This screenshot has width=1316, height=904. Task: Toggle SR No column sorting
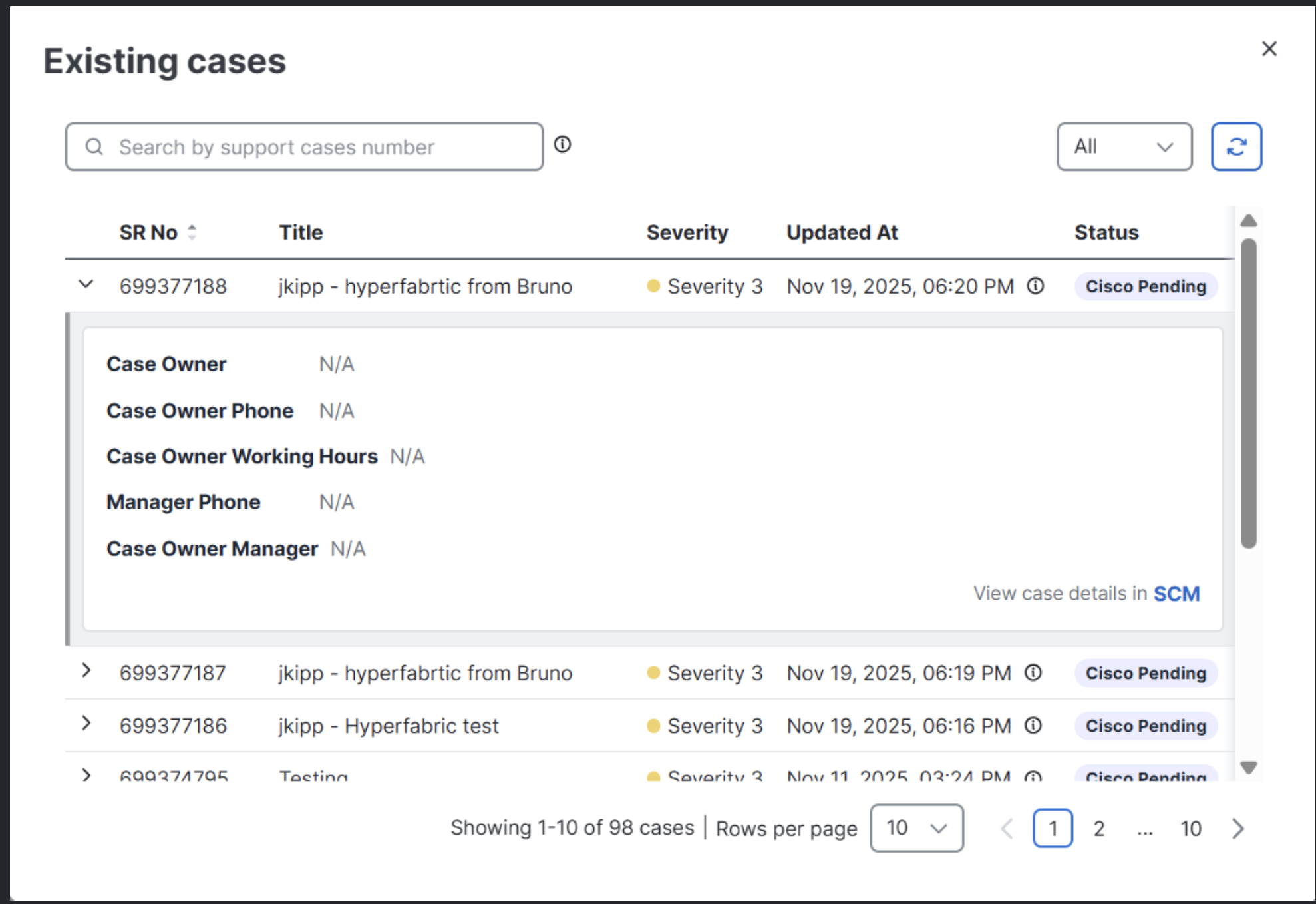192,232
